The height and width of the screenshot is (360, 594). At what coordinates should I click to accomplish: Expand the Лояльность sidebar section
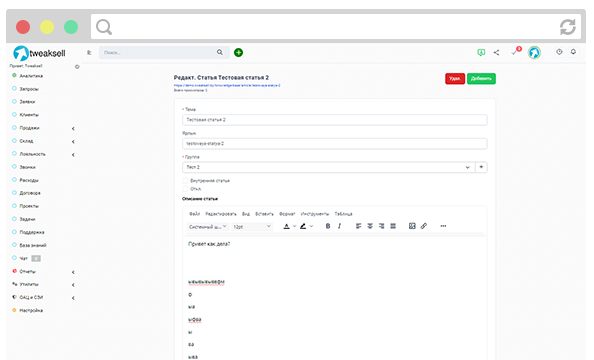point(73,155)
